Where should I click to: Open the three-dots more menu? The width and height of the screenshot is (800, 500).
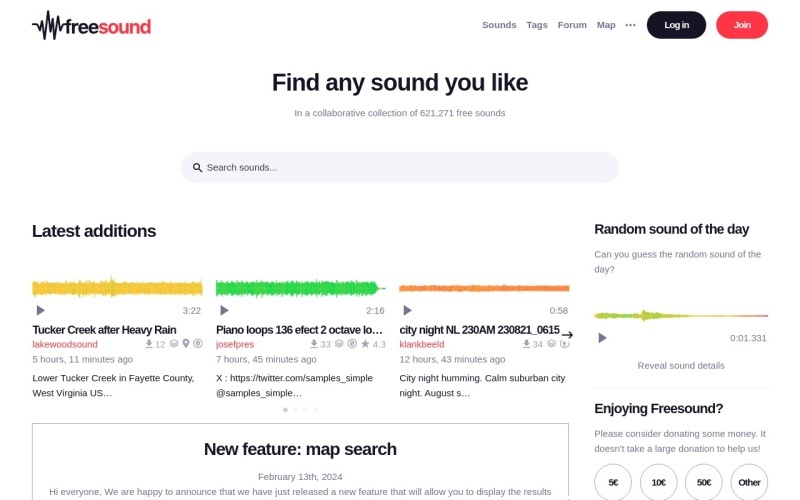point(630,25)
